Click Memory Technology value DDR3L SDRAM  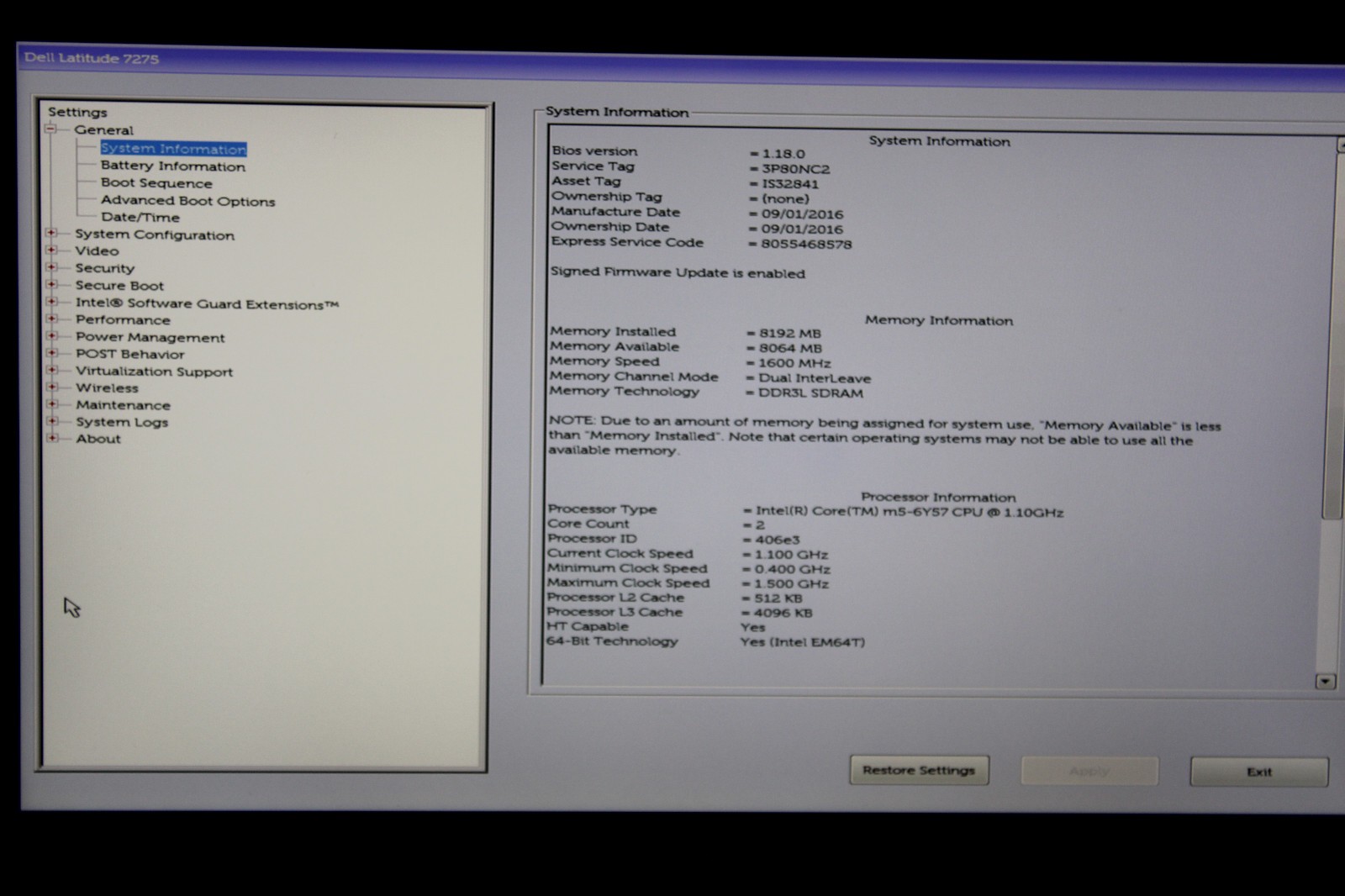click(x=810, y=393)
